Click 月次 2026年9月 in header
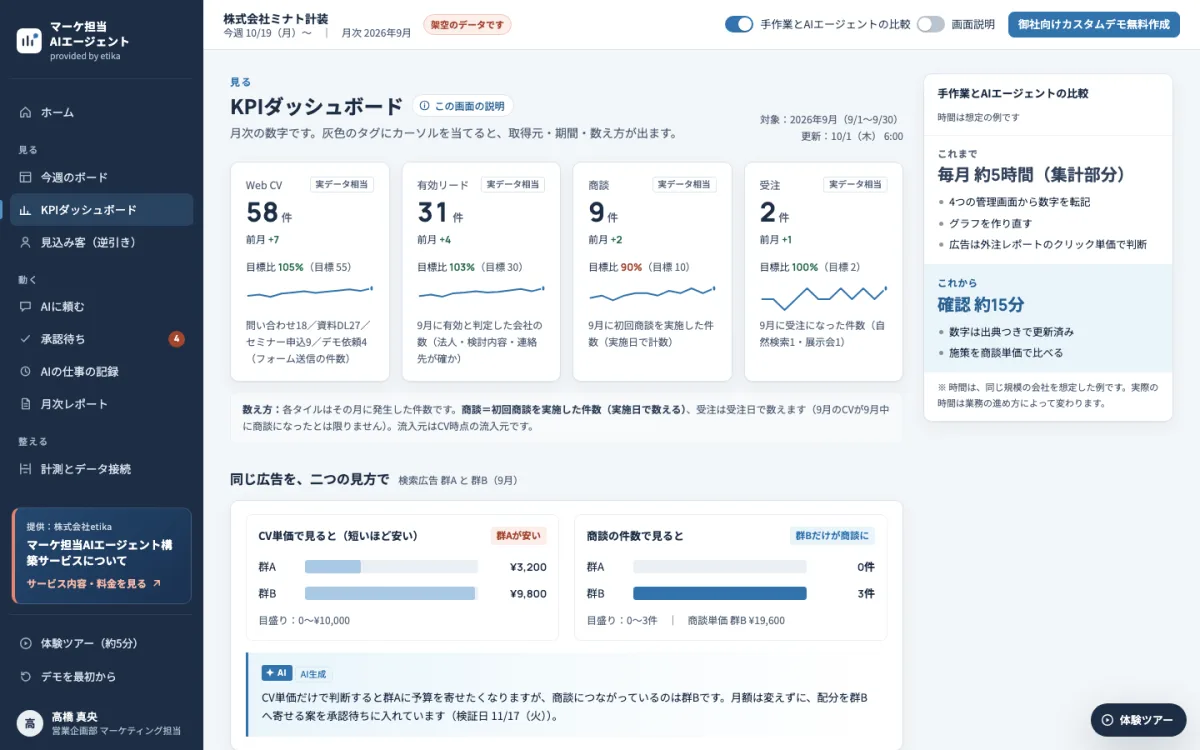Viewport: 1200px width, 750px height. click(x=376, y=33)
